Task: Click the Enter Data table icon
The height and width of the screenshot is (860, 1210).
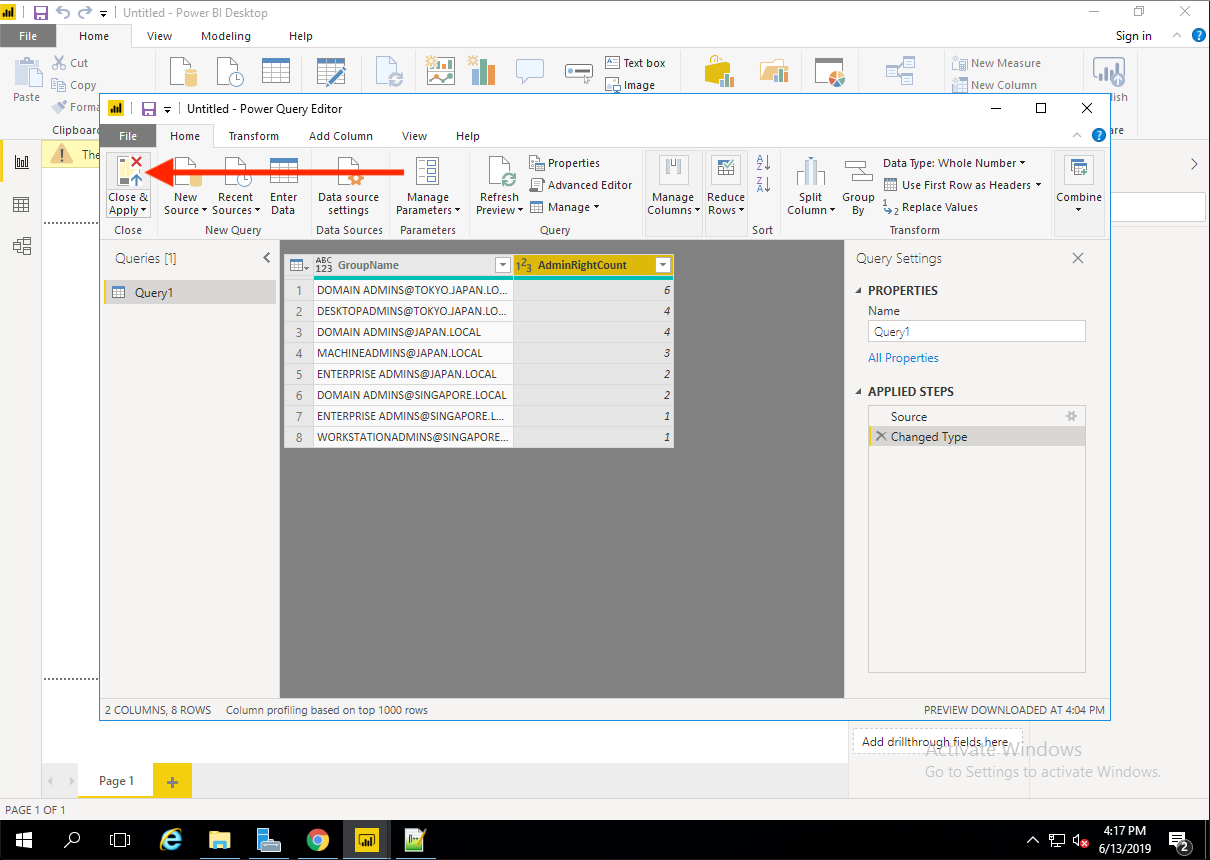Action: coord(283,171)
